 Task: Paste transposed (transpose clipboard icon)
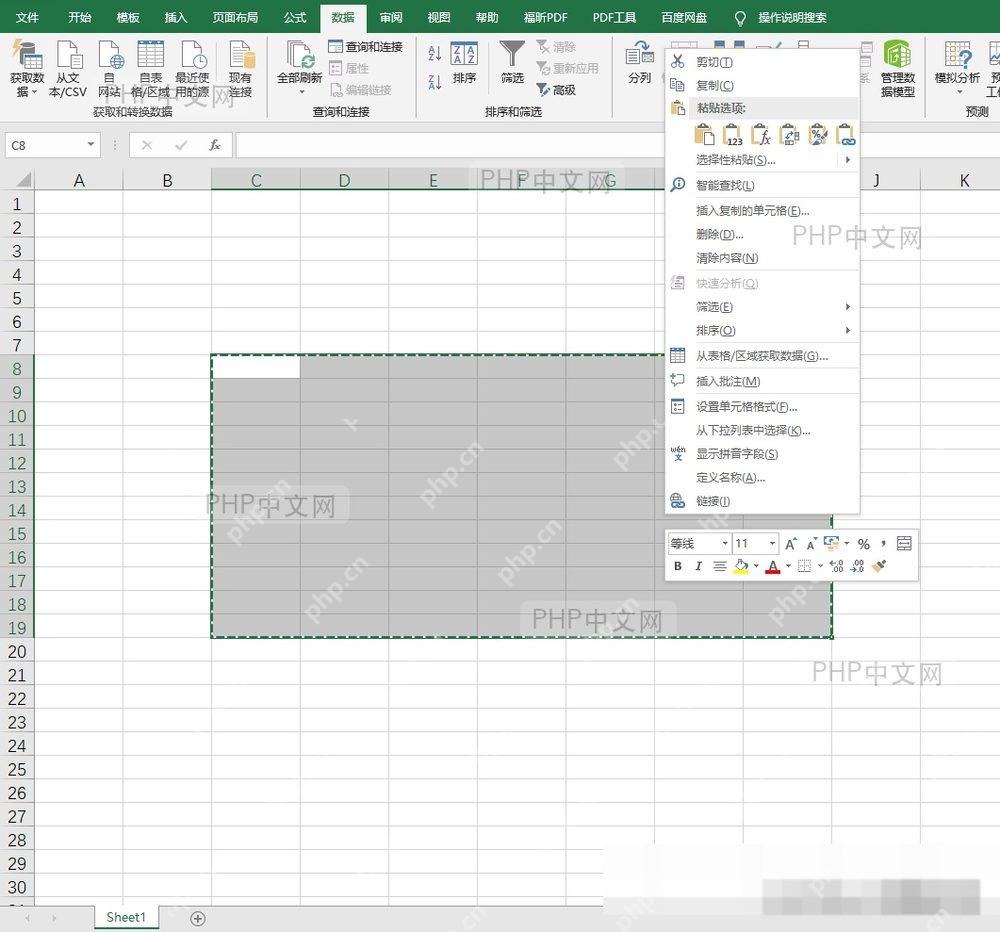pyautogui.click(x=790, y=134)
